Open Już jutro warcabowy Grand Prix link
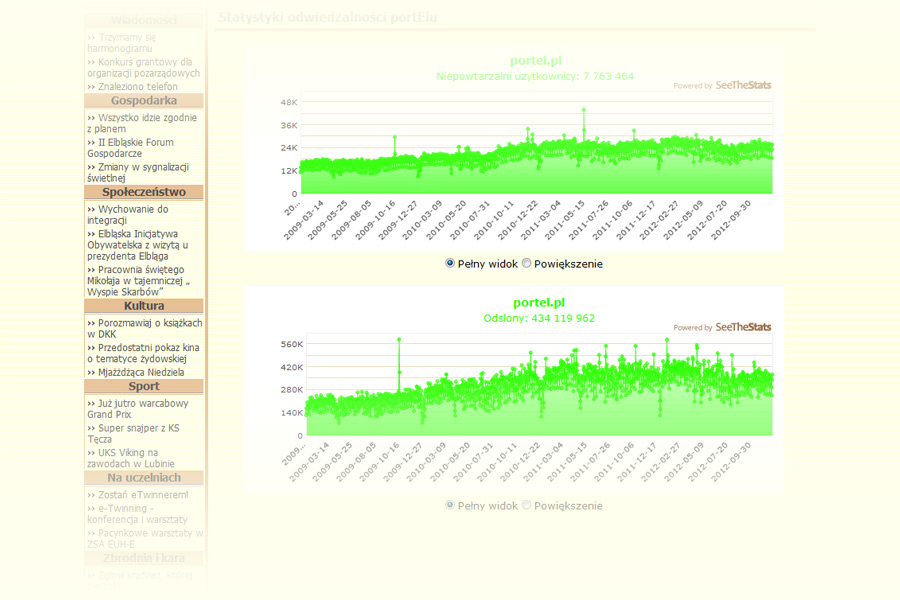This screenshot has width=900, height=600. point(138,409)
